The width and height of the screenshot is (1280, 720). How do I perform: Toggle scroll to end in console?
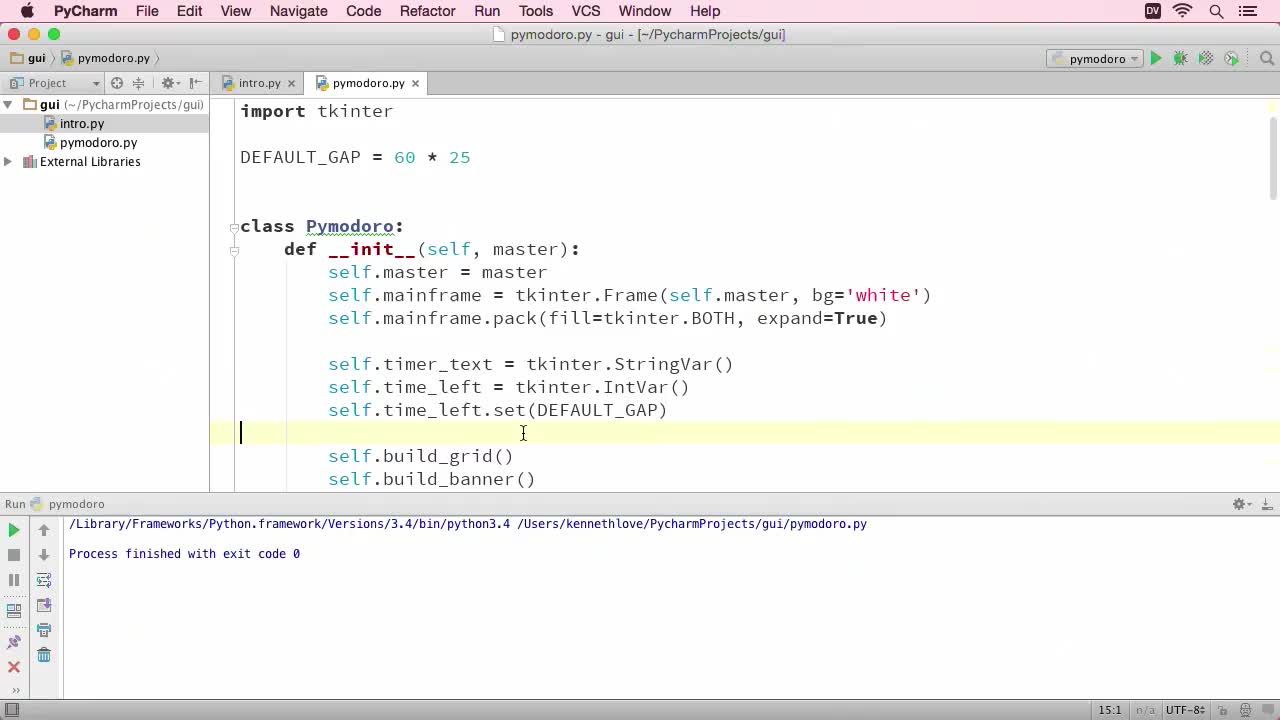point(44,605)
